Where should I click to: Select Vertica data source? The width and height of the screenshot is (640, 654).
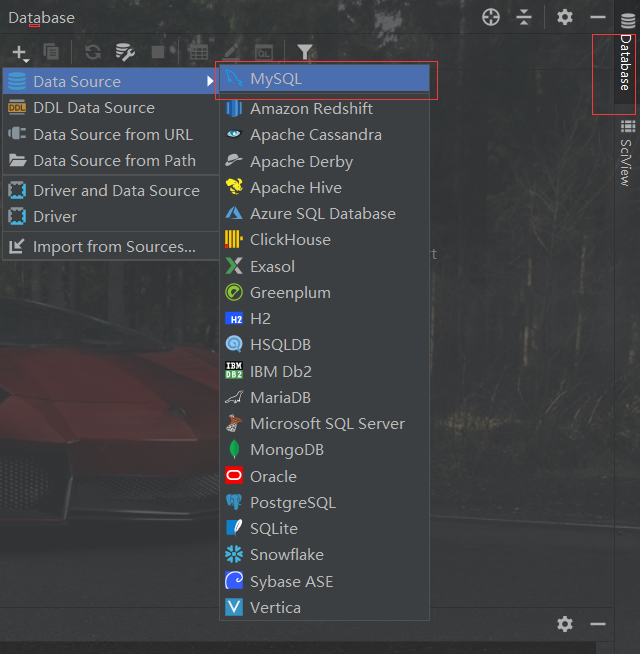324,608
